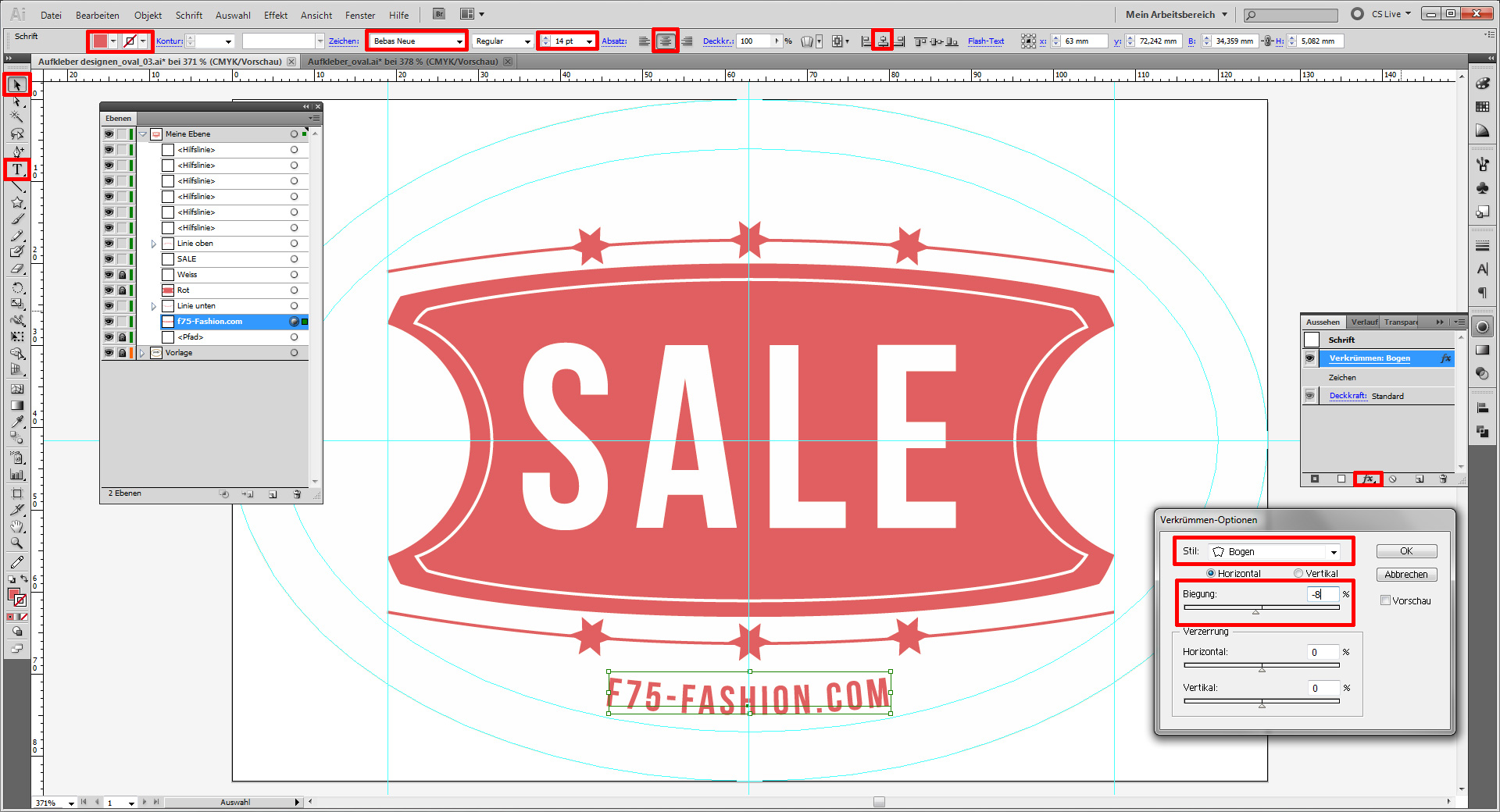Select the Type tool in toolbar
Screen dimensions: 1500x812
pyautogui.click(x=17, y=169)
